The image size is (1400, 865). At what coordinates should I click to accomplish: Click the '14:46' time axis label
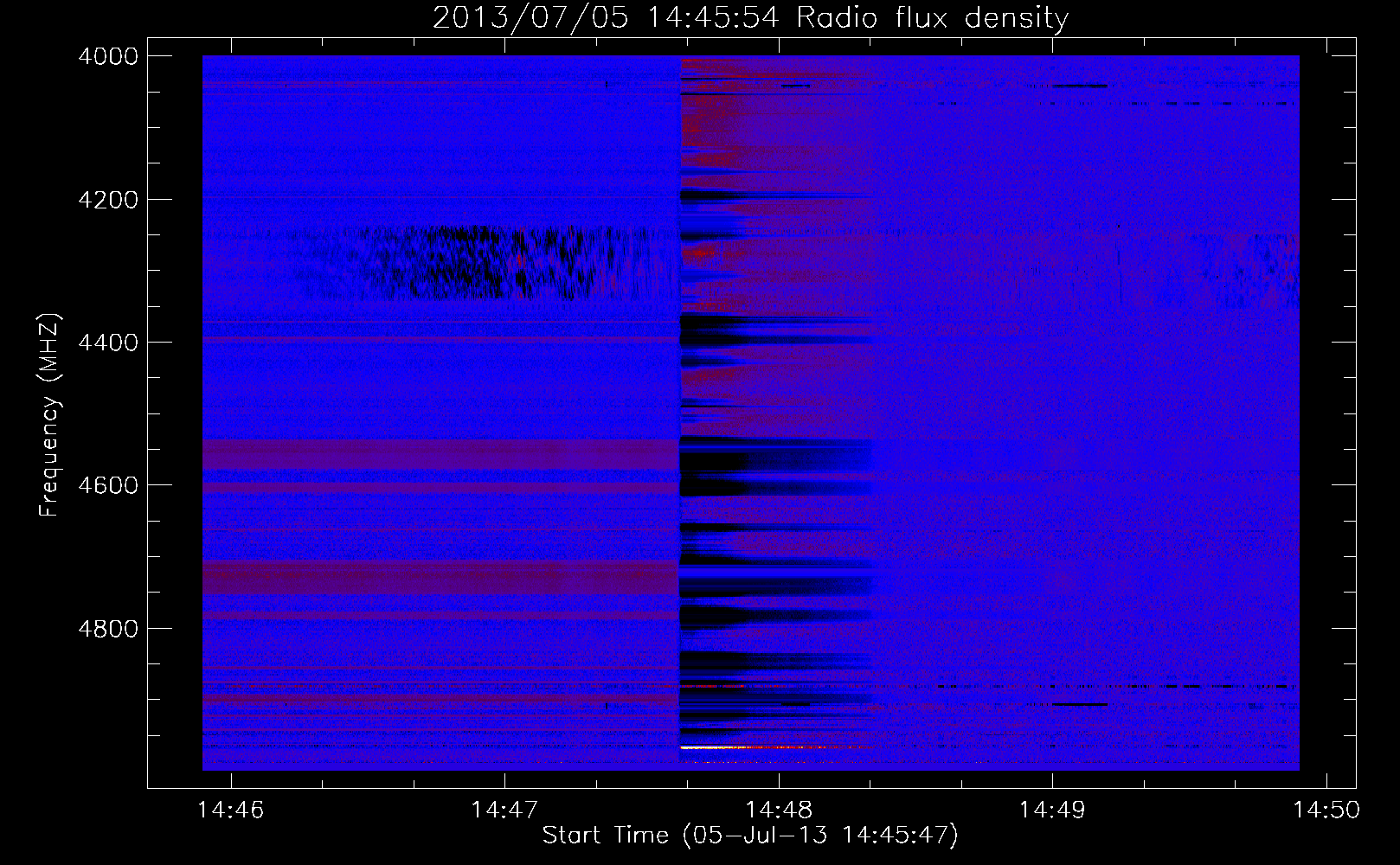230,811
